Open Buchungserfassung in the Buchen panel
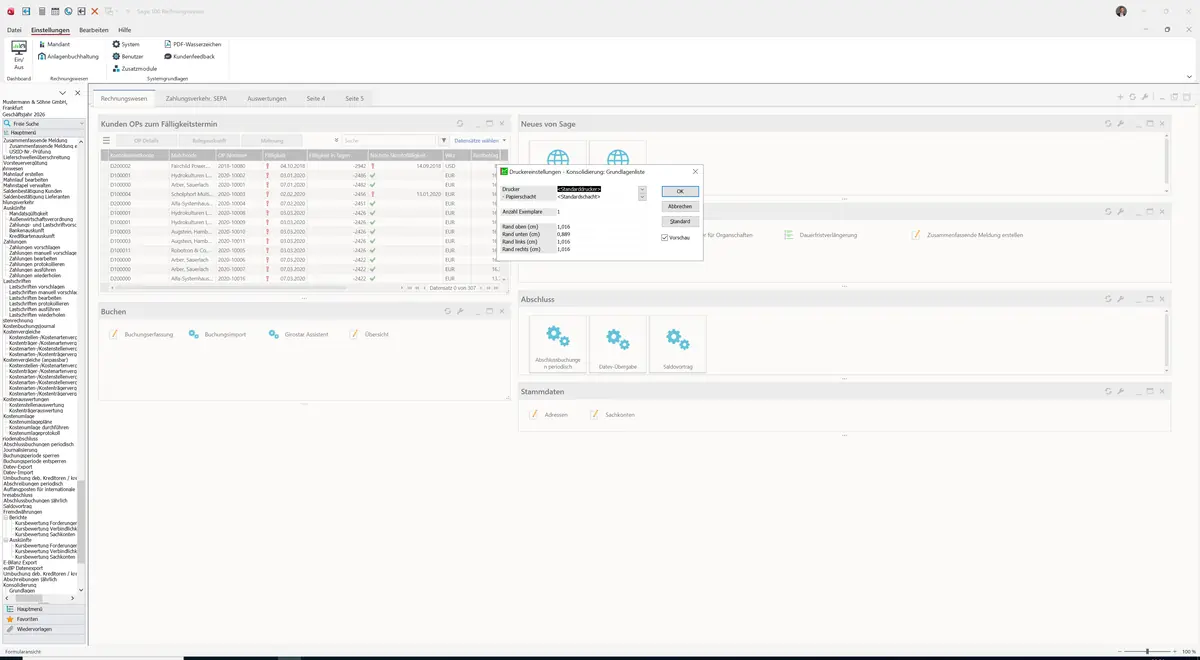This screenshot has height=660, width=1200. tap(141, 334)
